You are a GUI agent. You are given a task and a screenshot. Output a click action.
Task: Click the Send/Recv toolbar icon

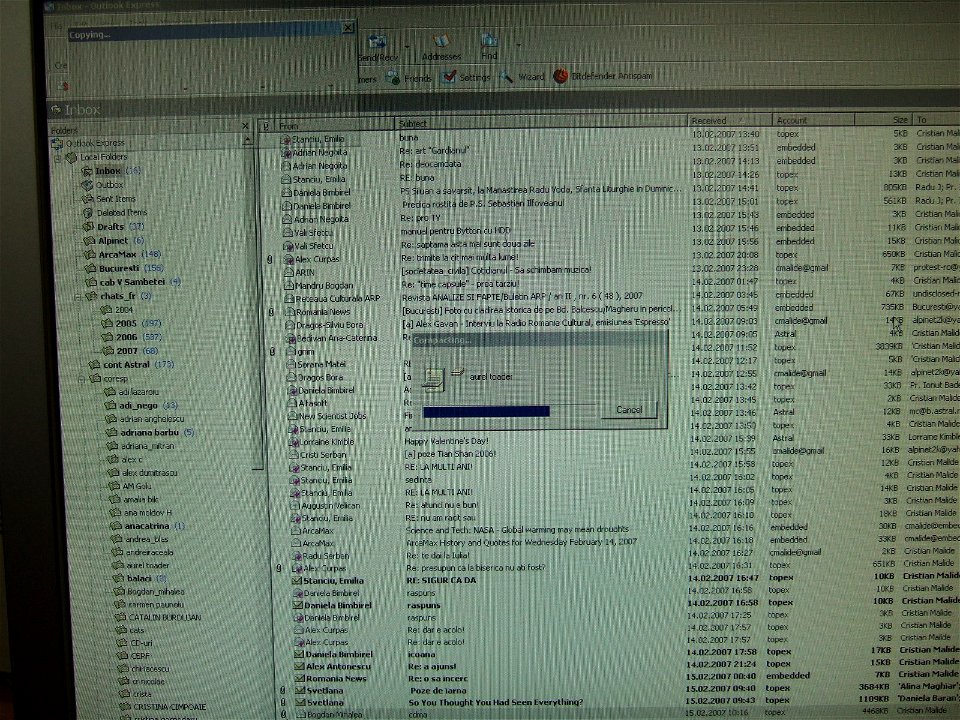[x=377, y=43]
